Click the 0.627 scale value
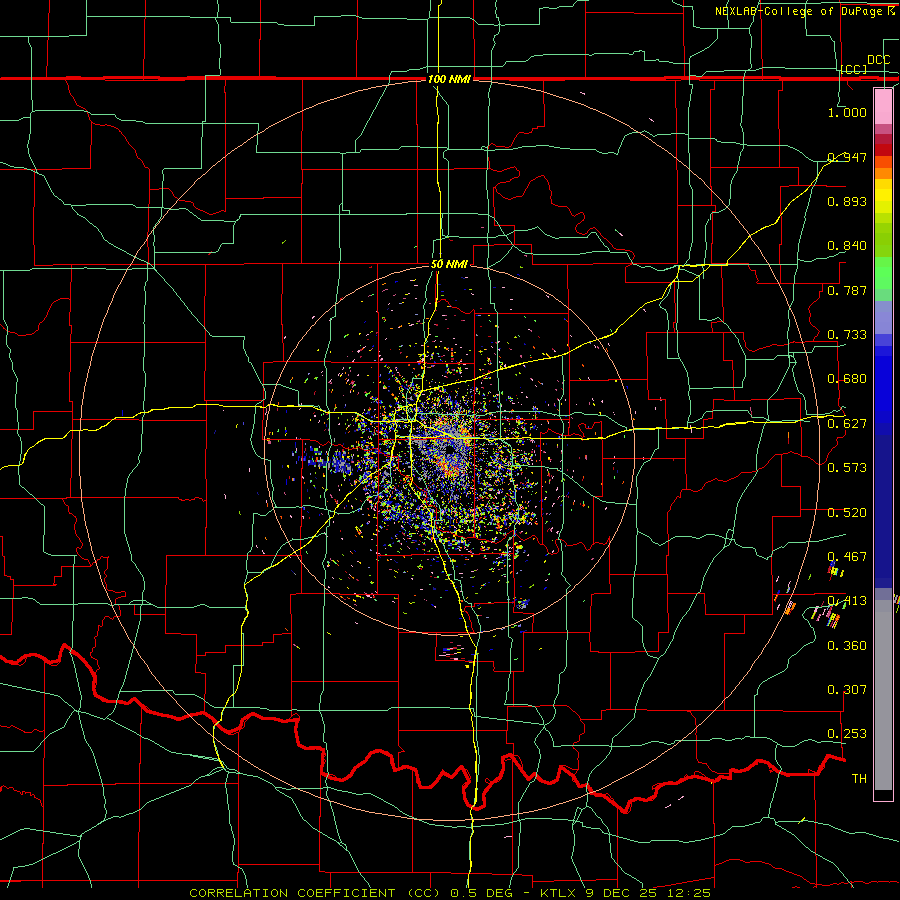The image size is (900, 900). tap(847, 424)
